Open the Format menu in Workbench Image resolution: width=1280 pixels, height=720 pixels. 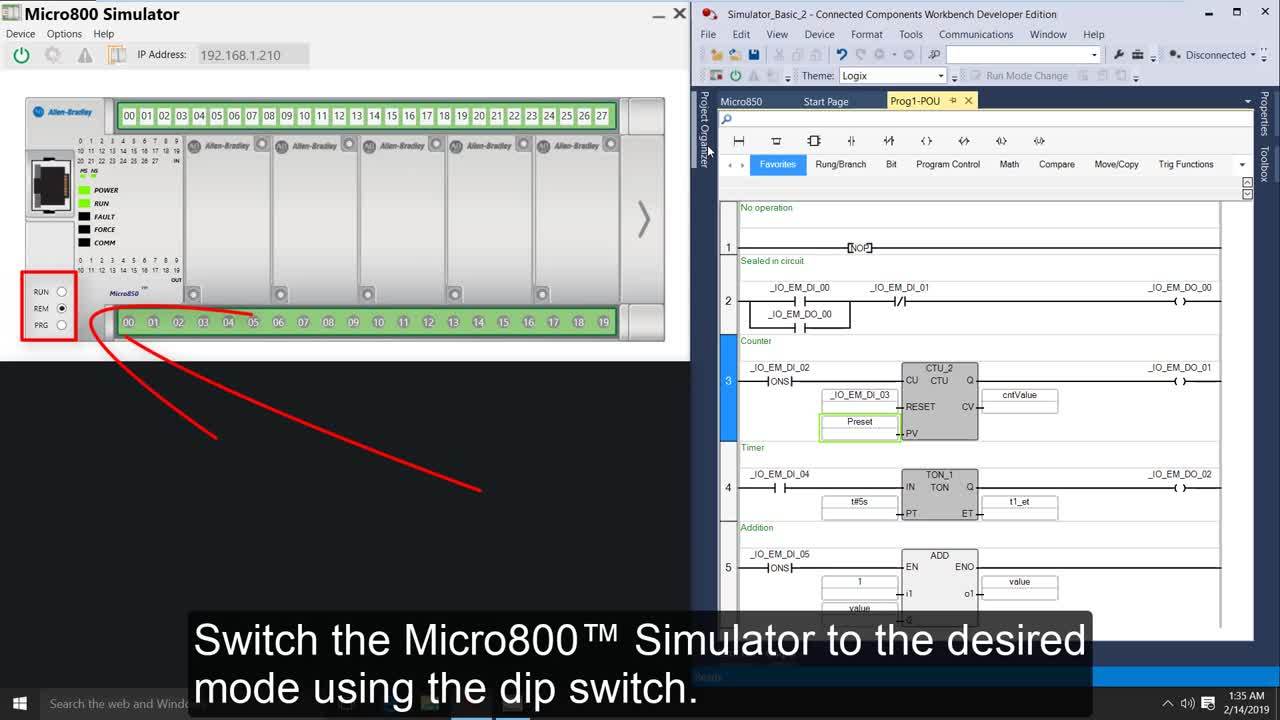tap(867, 34)
